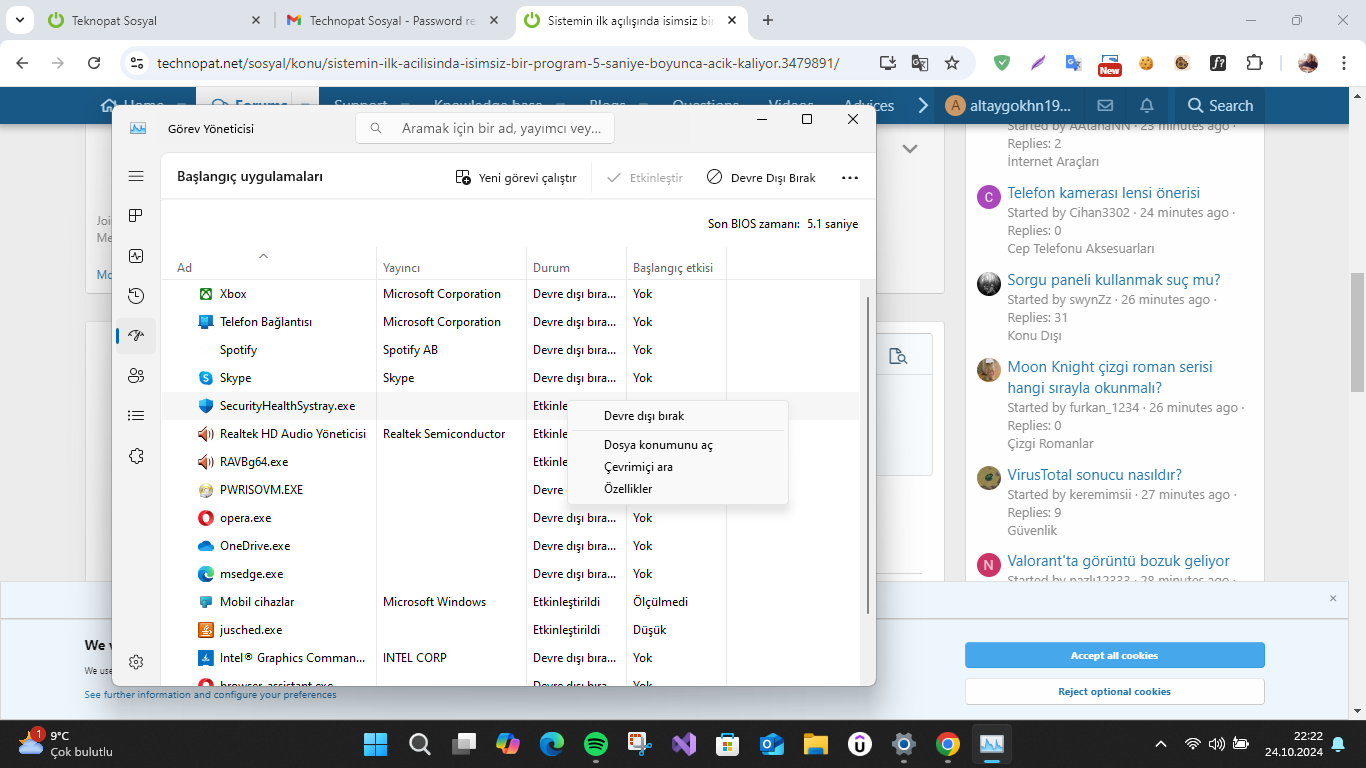The width and height of the screenshot is (1366, 768).
Task: Open Task Manager settings gear
Action: [136, 661]
